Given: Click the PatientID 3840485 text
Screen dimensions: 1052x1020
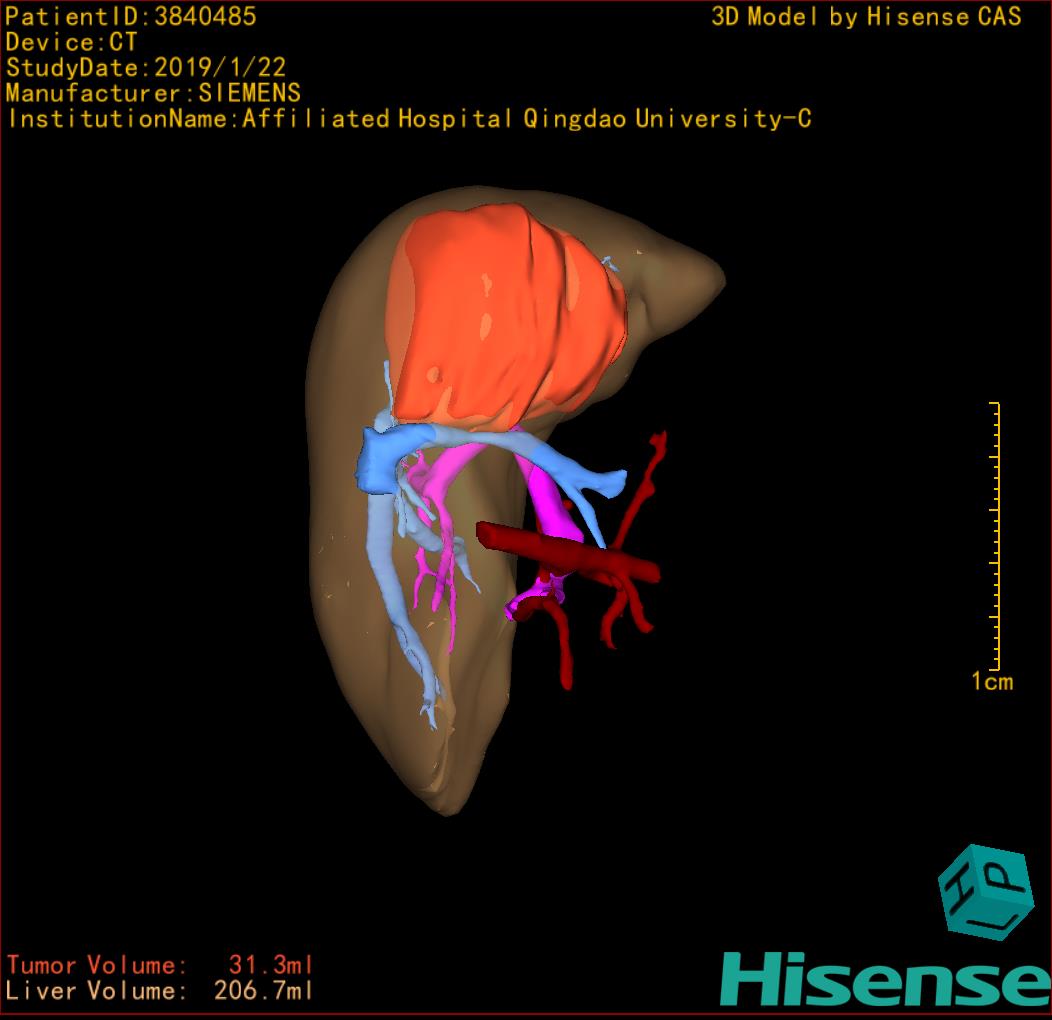Looking at the screenshot, I should coord(131,17).
